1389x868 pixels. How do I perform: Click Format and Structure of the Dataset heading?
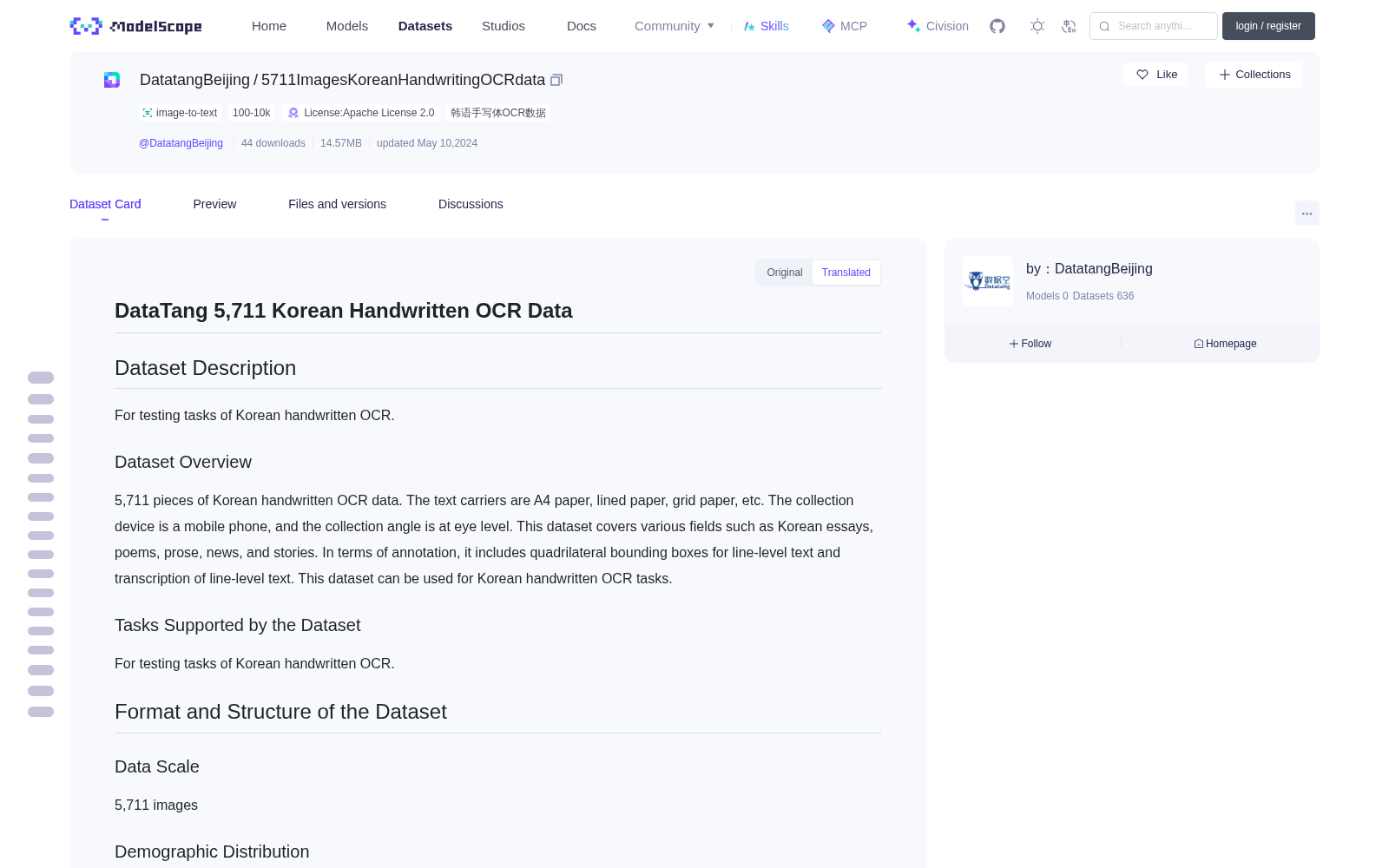point(280,712)
